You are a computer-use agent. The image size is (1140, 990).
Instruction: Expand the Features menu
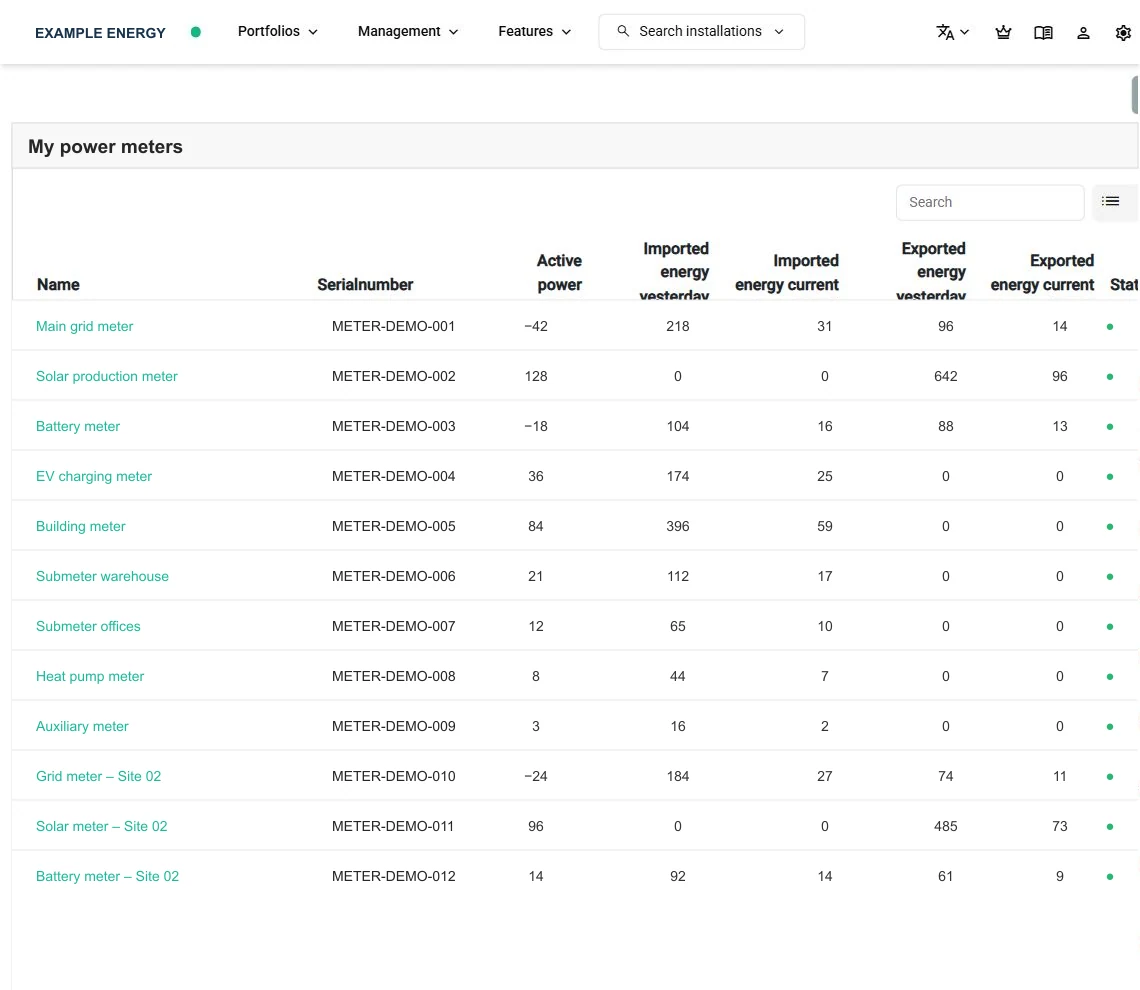[x=534, y=31]
